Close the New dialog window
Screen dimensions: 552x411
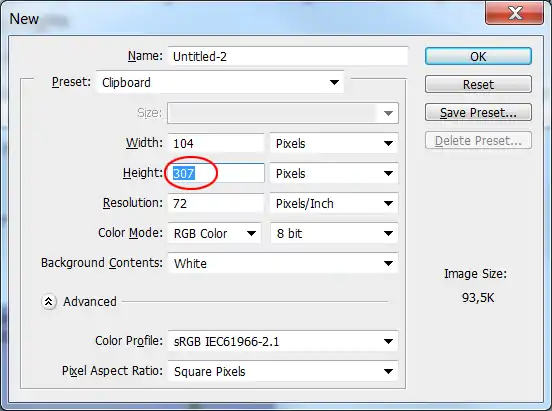coord(515,13)
